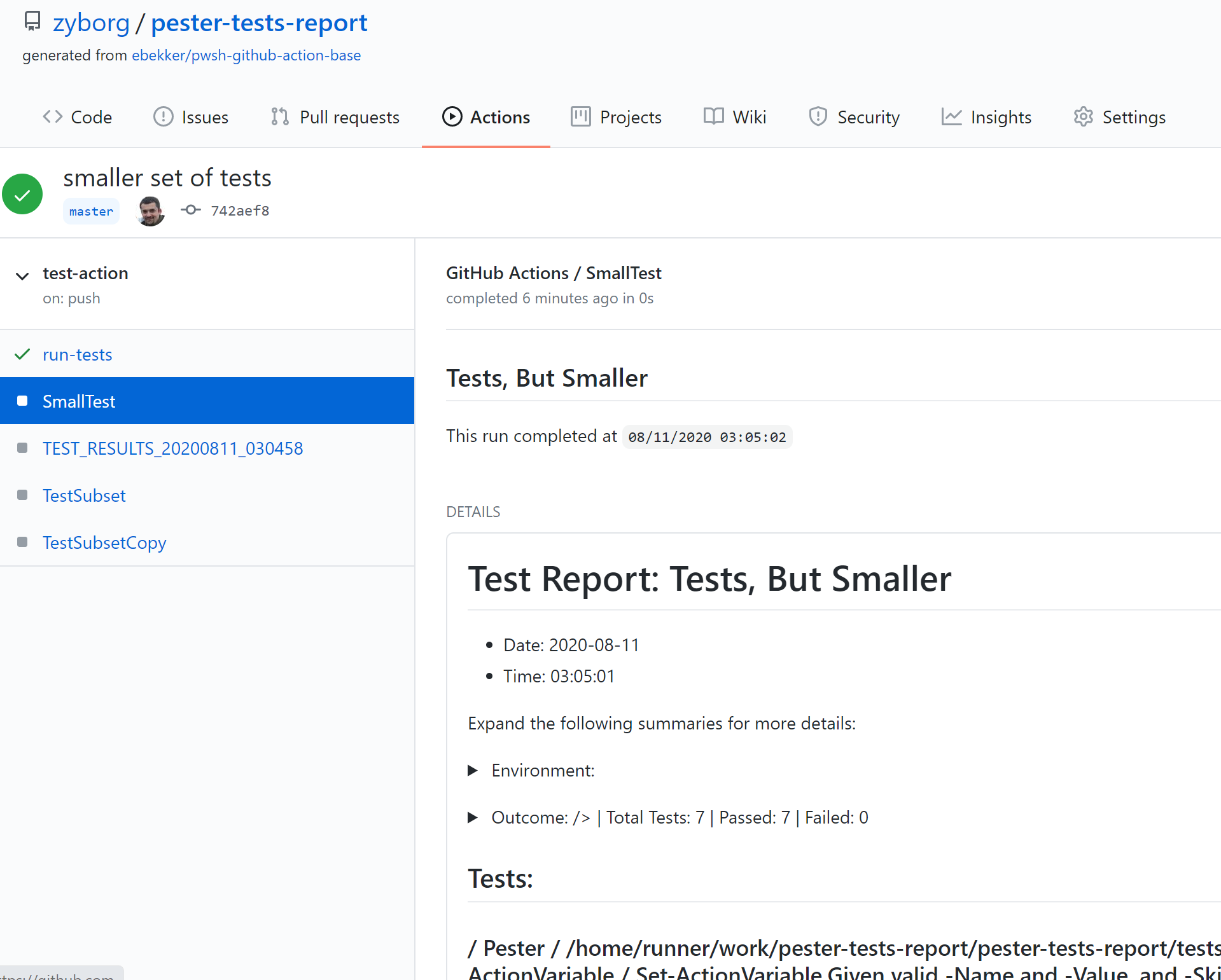
Task: Open the committer avatar thumbnail
Action: tap(151, 210)
